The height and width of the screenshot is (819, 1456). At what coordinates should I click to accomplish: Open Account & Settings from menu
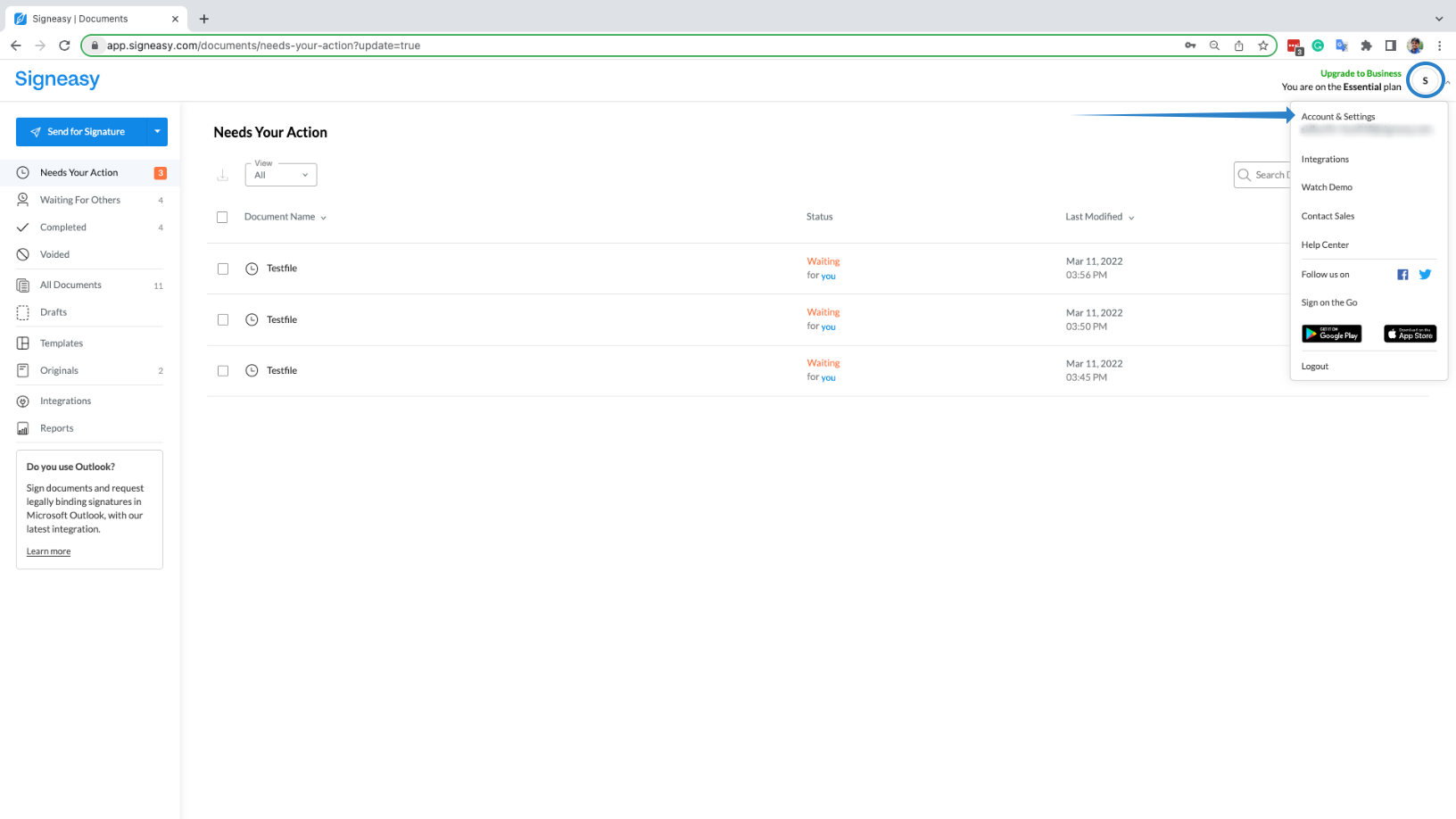pos(1338,117)
